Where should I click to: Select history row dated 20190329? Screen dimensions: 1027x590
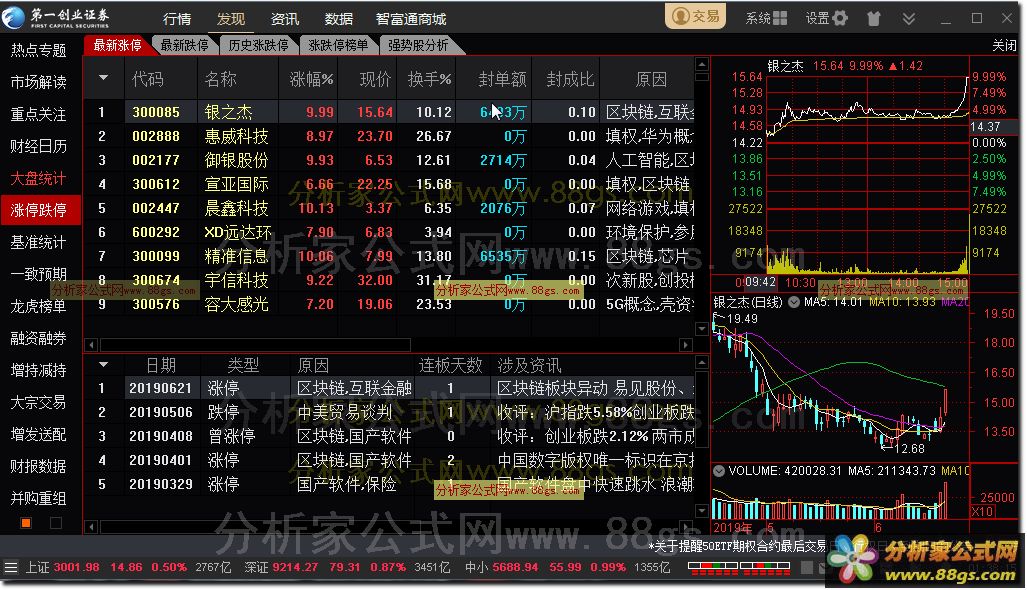(x=389, y=484)
